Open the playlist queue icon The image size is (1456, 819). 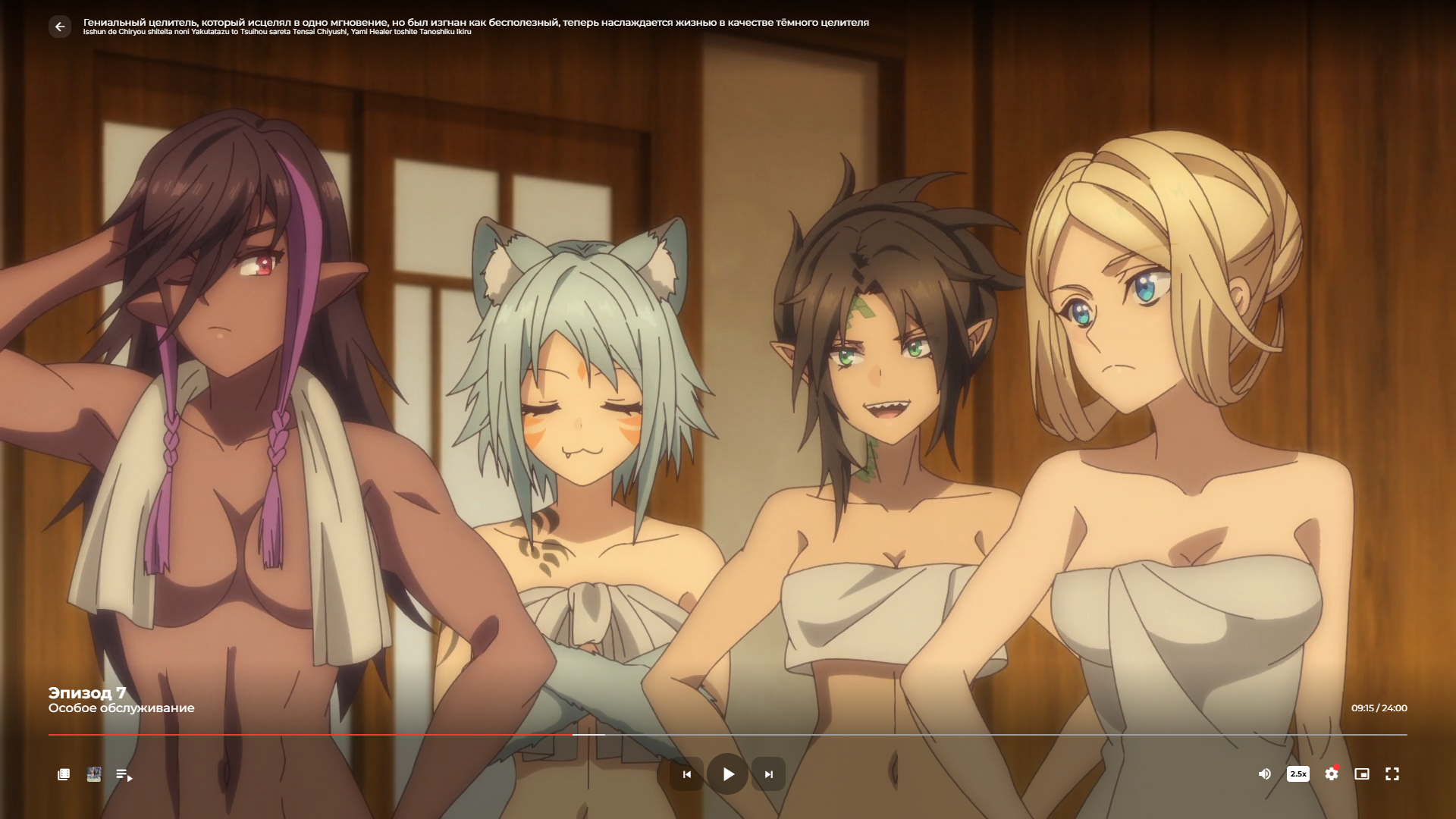(x=124, y=774)
